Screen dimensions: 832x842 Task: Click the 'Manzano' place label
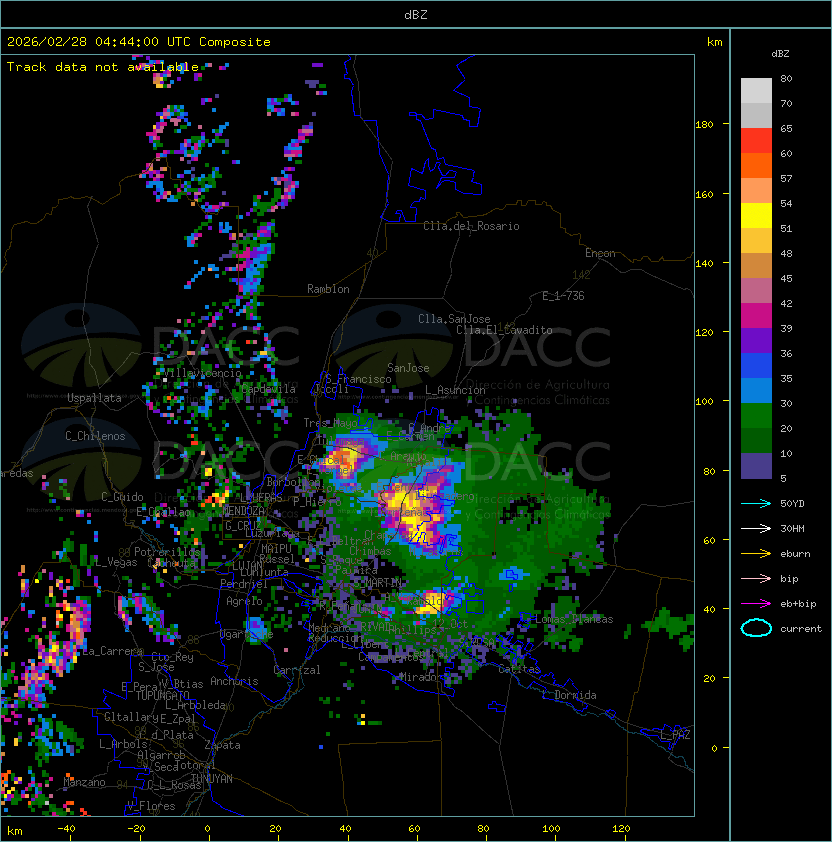pos(84,782)
